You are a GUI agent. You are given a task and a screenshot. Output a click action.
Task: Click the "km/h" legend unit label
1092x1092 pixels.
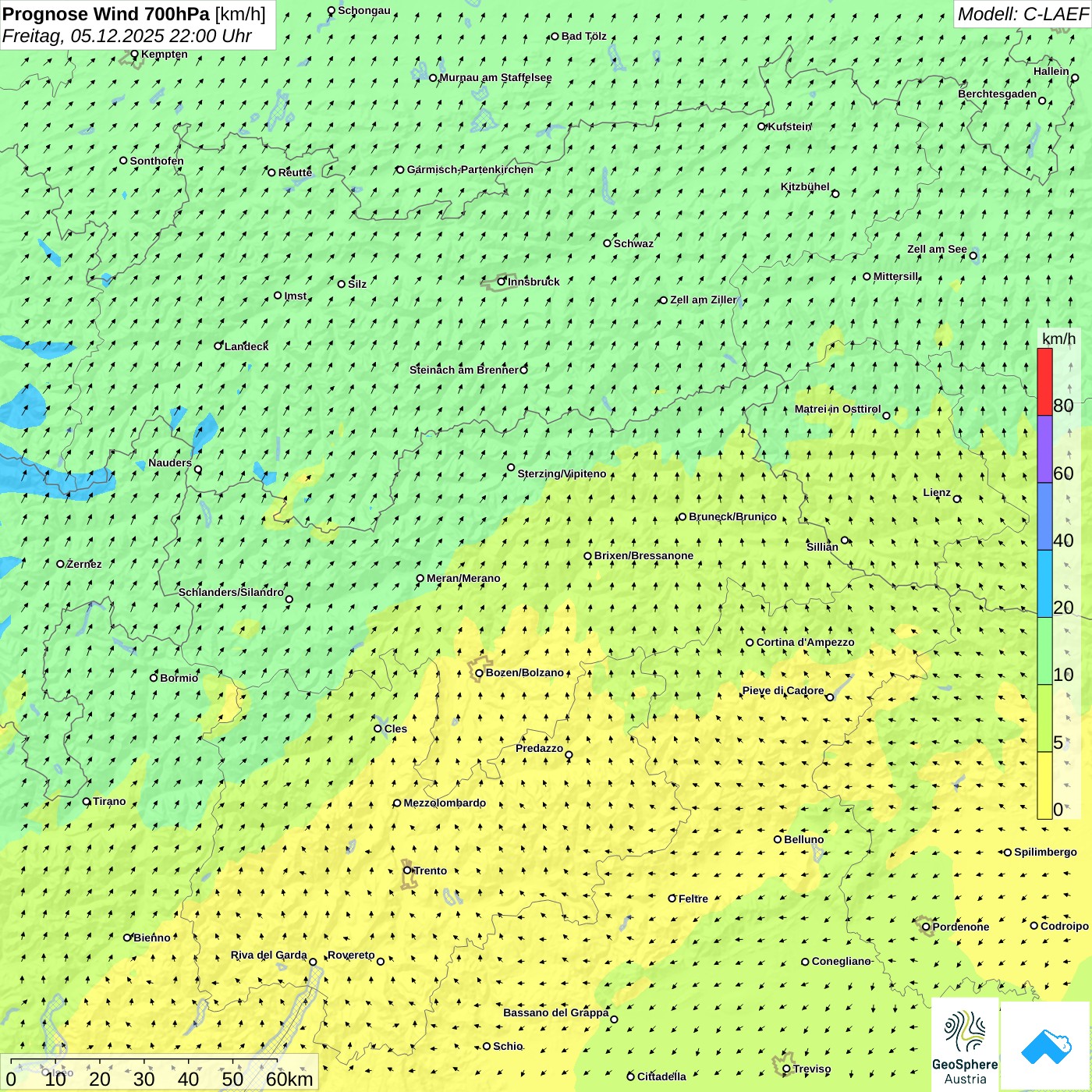pyautogui.click(x=1058, y=339)
